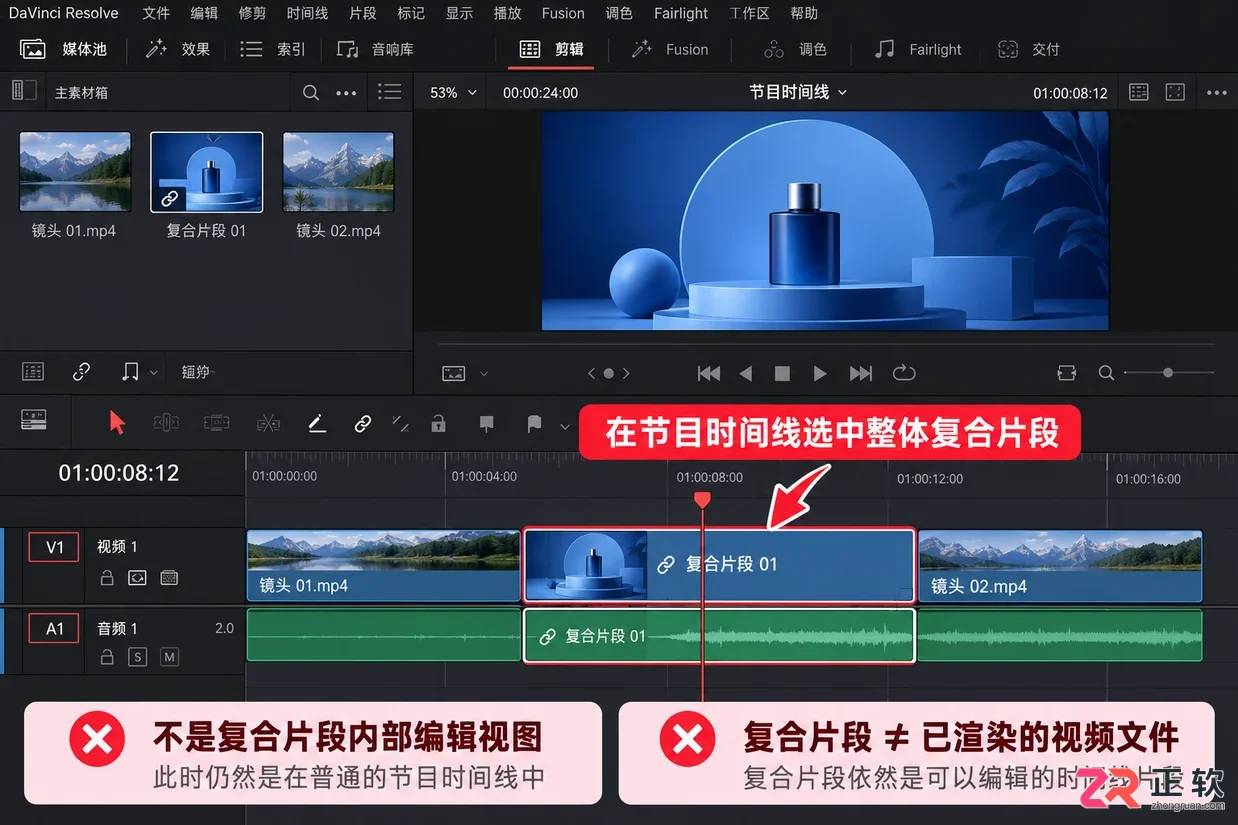Toggle the position lock icon
Image resolution: width=1238 pixels, height=825 pixels.
(x=438, y=423)
